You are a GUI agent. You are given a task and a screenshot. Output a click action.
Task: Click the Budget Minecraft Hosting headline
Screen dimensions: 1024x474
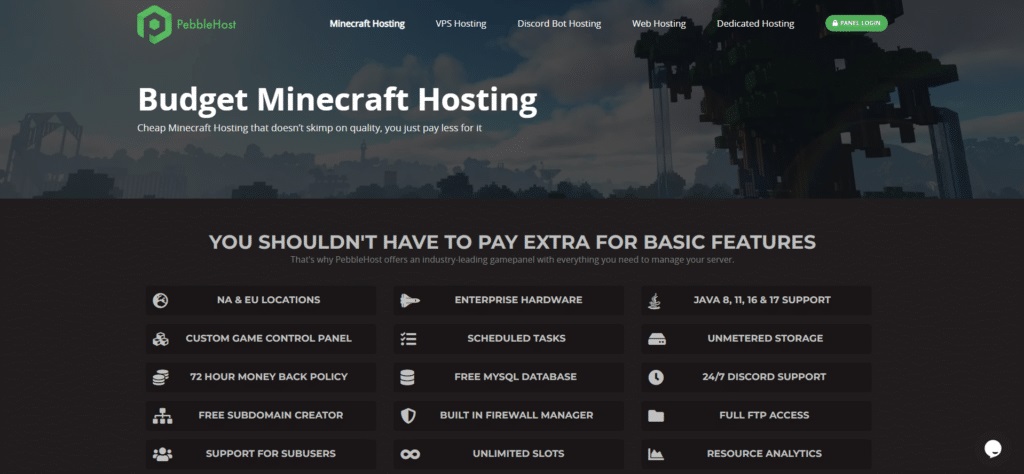[338, 100]
